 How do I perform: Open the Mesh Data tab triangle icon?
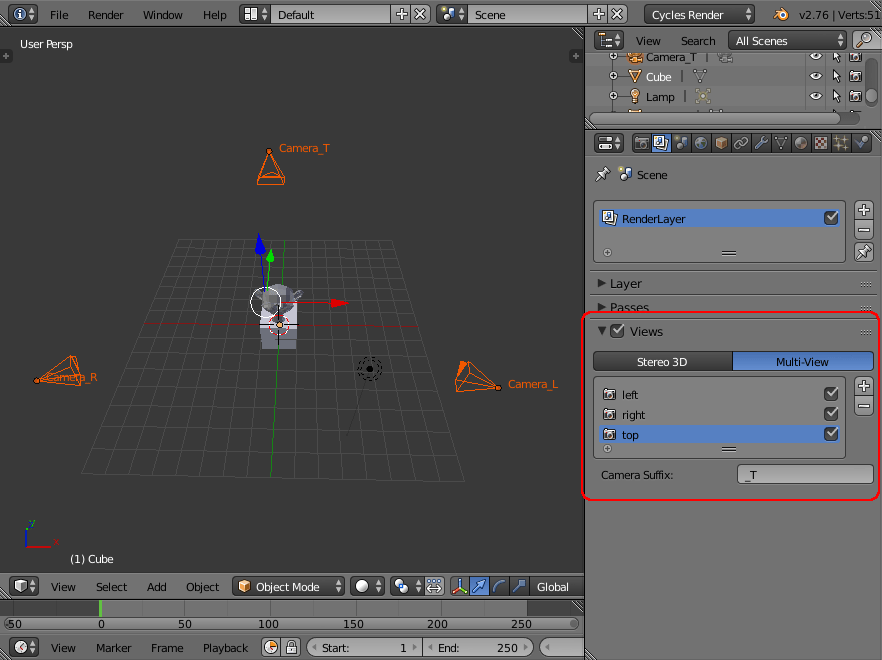click(x=781, y=143)
